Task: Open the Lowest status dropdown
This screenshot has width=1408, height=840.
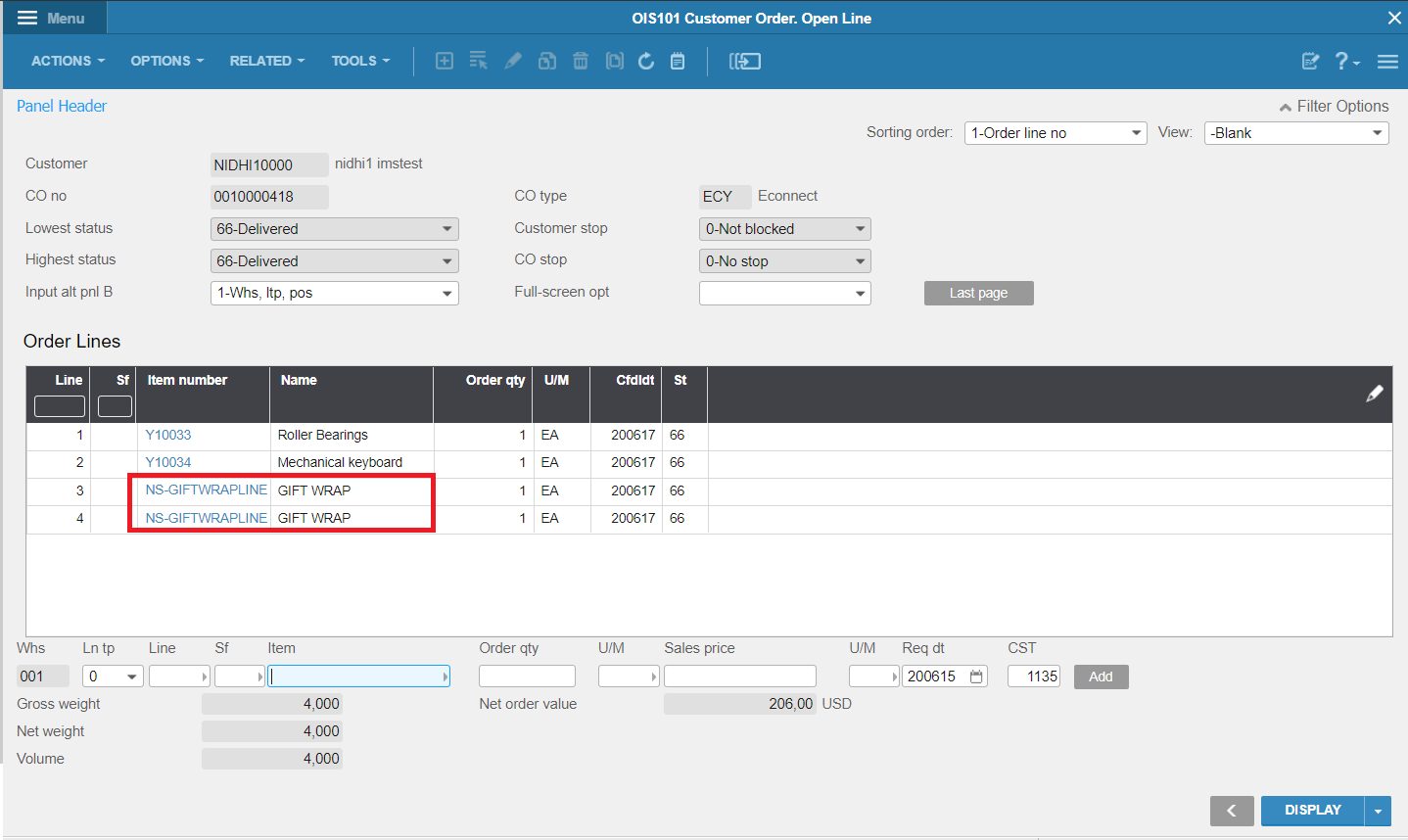Action: pyautogui.click(x=335, y=229)
